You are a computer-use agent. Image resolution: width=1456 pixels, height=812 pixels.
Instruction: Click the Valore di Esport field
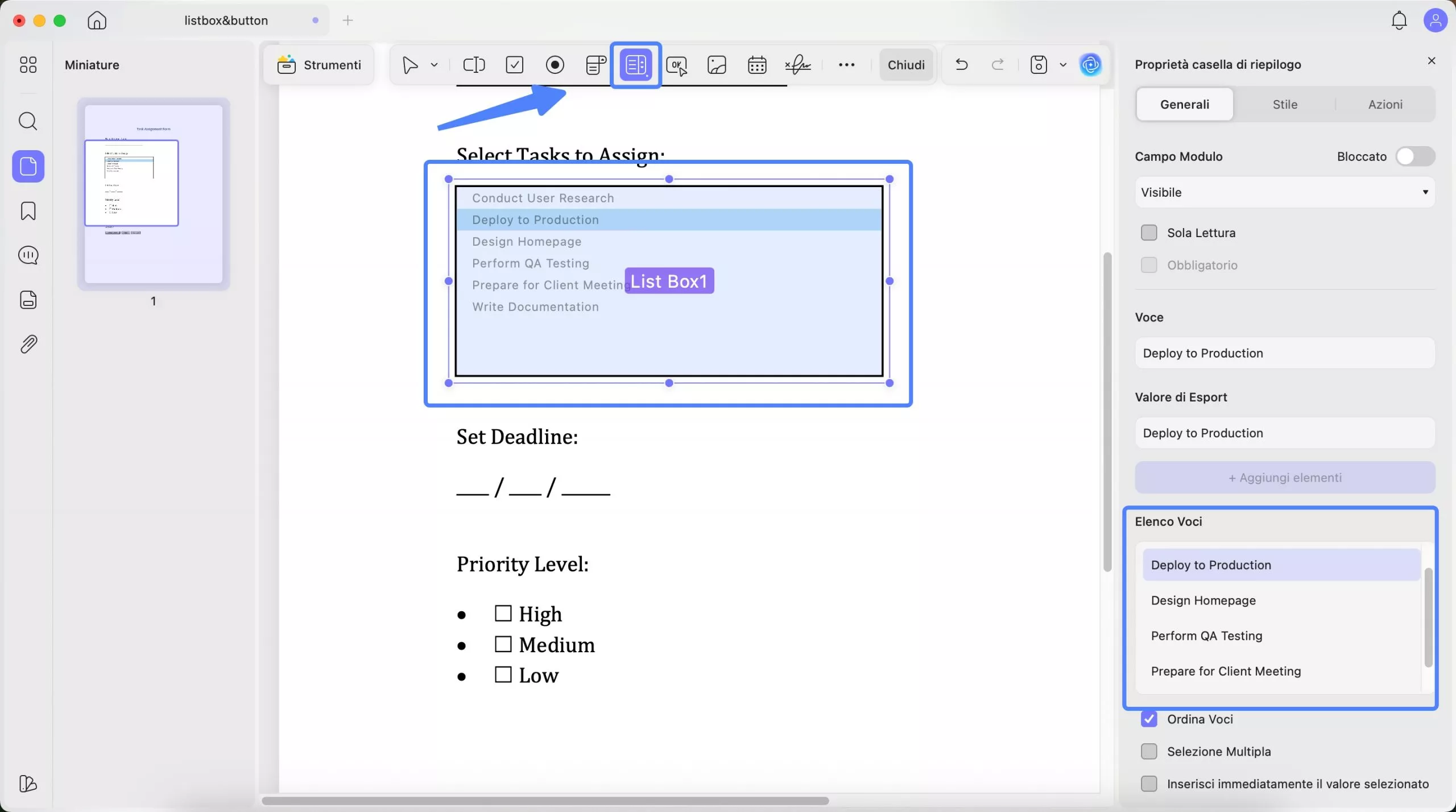click(x=1285, y=433)
